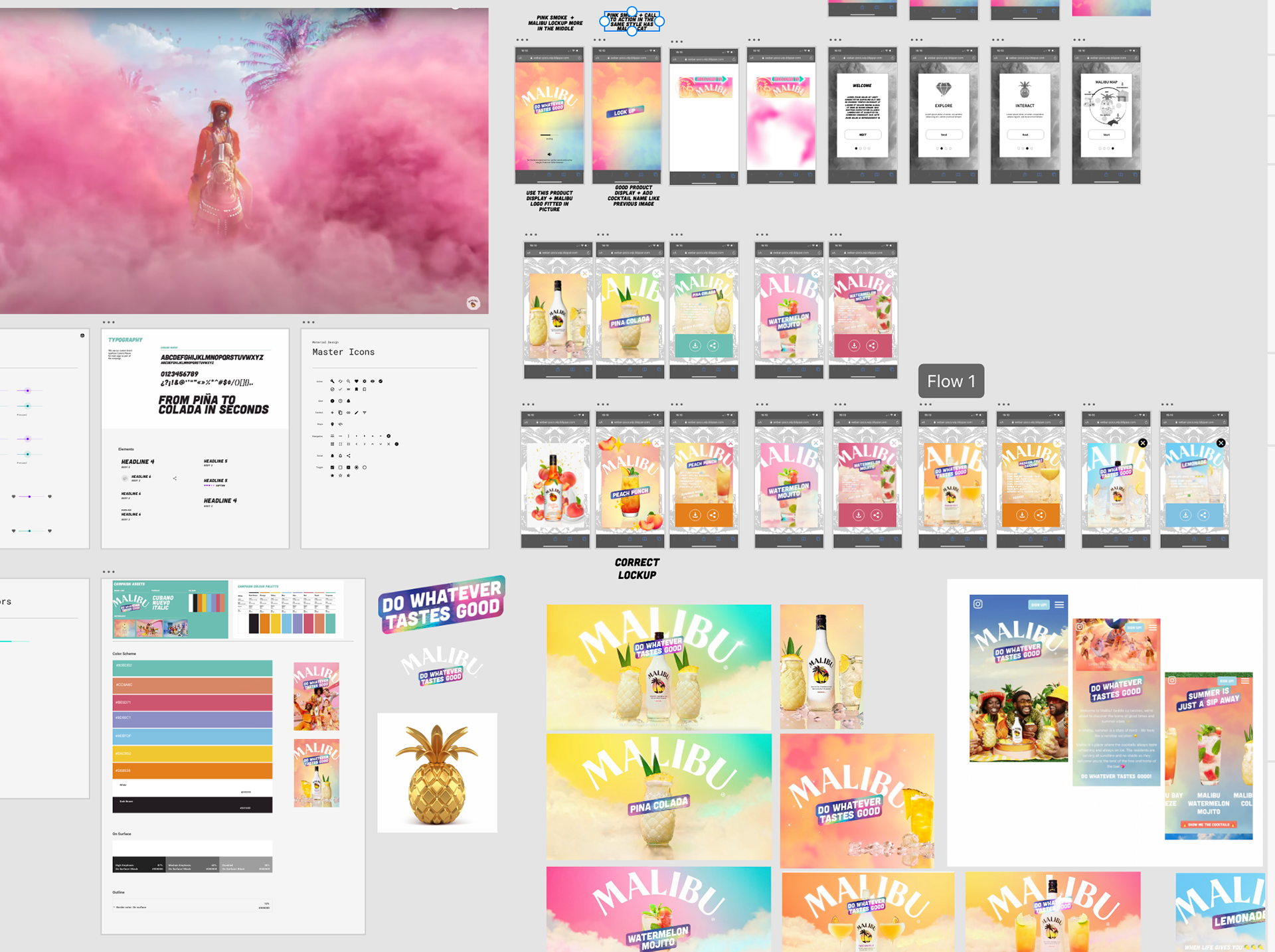Click NEXT on the Welcome screen

[x=862, y=135]
